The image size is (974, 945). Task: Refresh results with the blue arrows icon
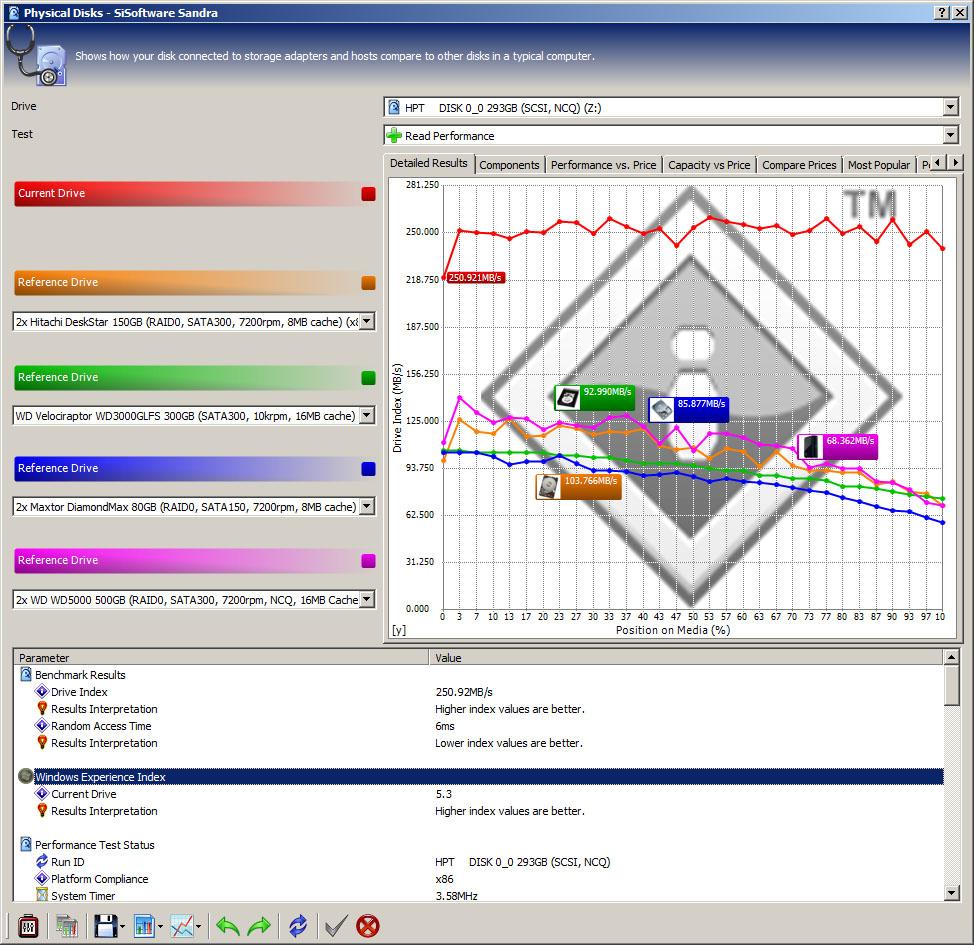[298, 926]
